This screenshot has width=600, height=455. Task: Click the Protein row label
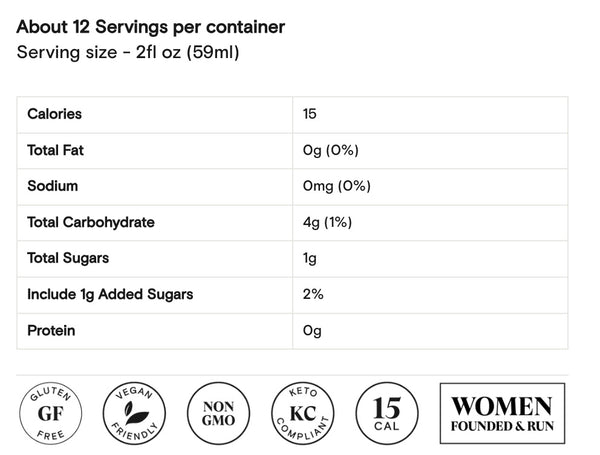coord(52,330)
